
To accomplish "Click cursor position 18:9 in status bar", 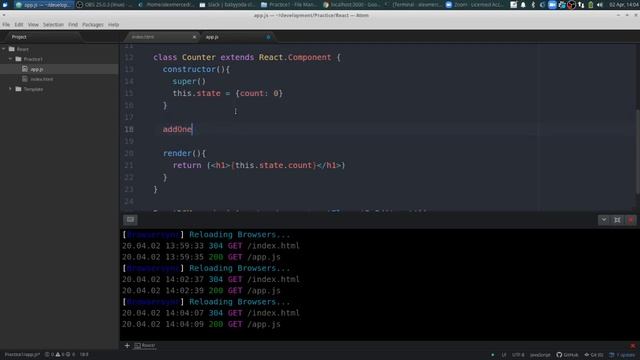I will coord(84,355).
